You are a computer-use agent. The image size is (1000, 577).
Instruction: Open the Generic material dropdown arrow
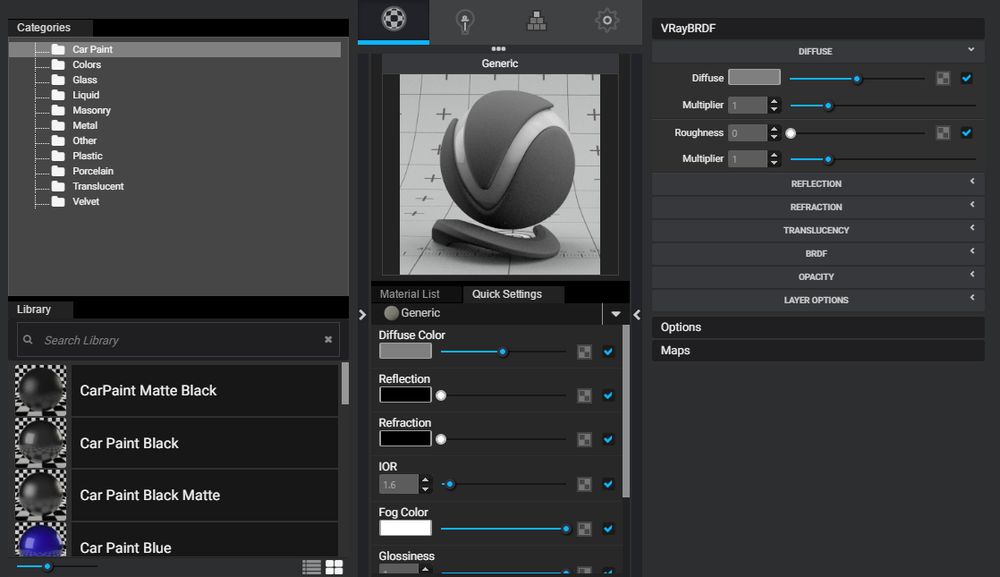616,314
